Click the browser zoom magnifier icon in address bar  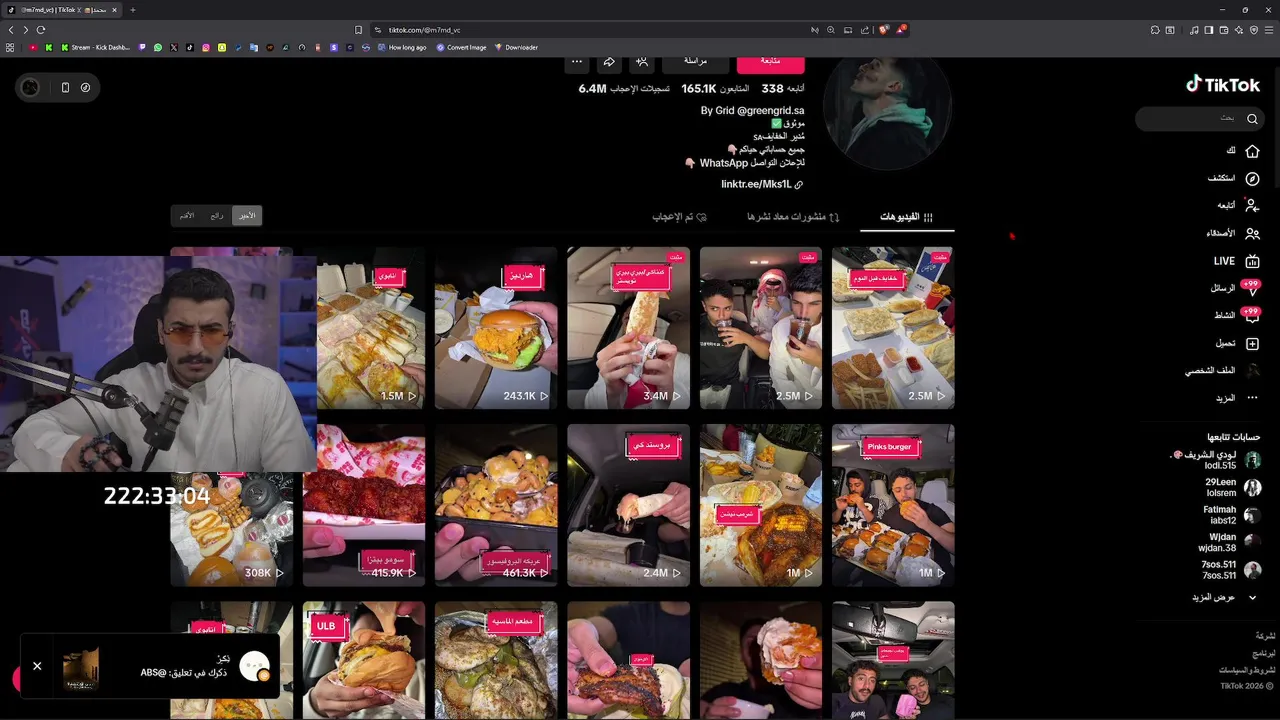tap(831, 30)
